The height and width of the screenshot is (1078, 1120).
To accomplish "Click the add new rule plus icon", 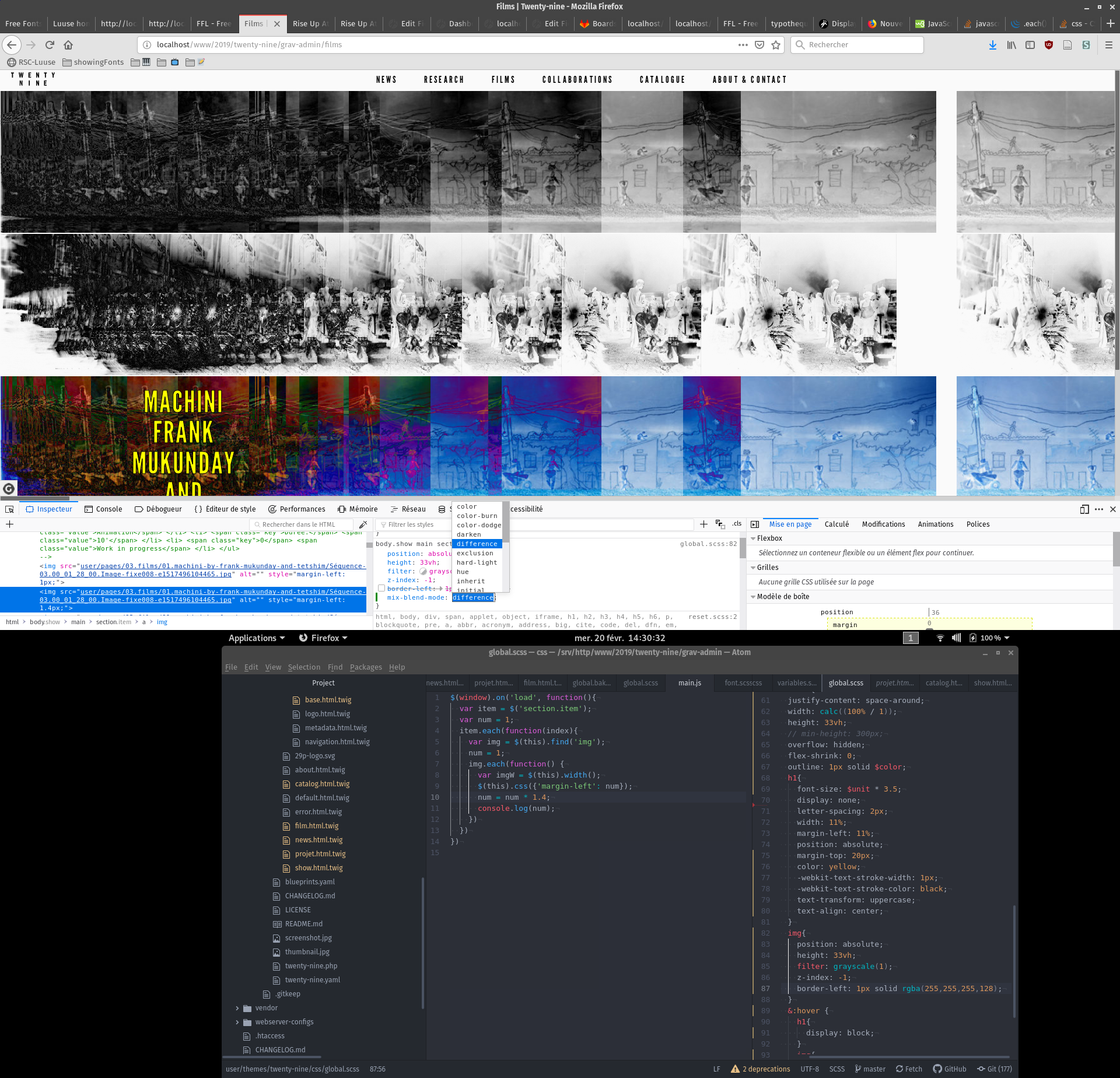I will pyautogui.click(x=703, y=524).
